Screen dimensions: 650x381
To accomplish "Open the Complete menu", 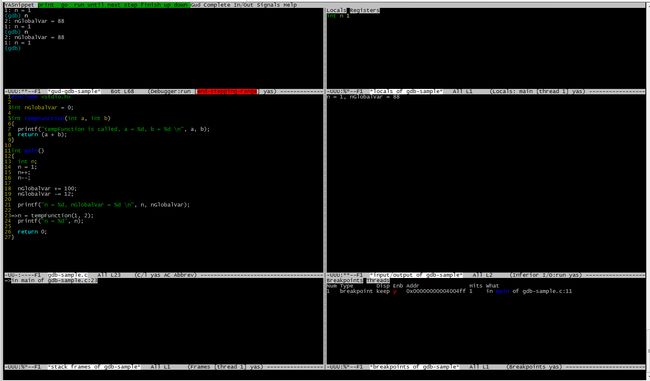I will pyautogui.click(x=217, y=5).
